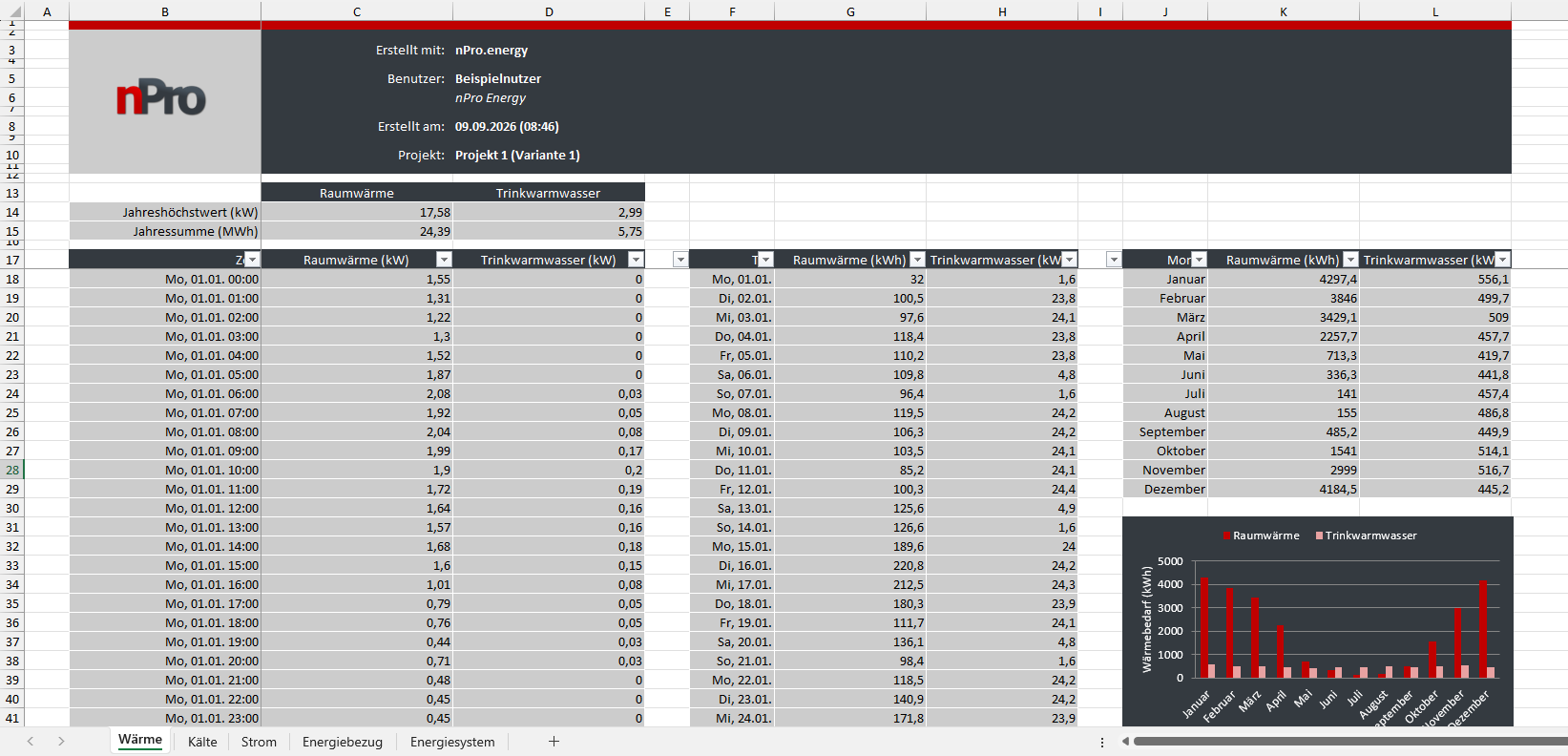1568x756 pixels.
Task: Select column header D
Action: point(549,11)
